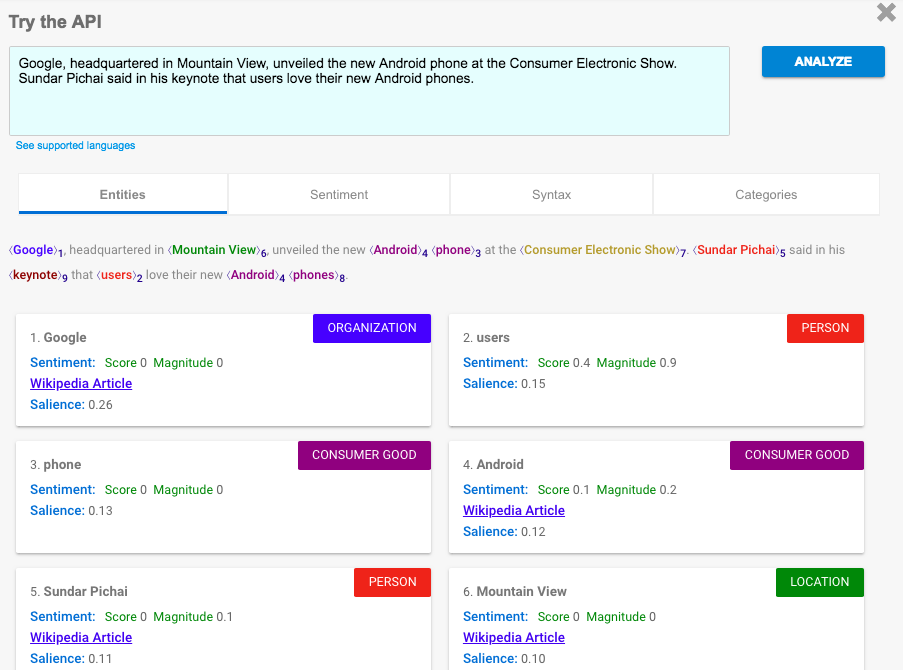Screen dimensions: 903x670
Task: Click CONSUMER GOOD label on phone card
Action: (x=364, y=455)
